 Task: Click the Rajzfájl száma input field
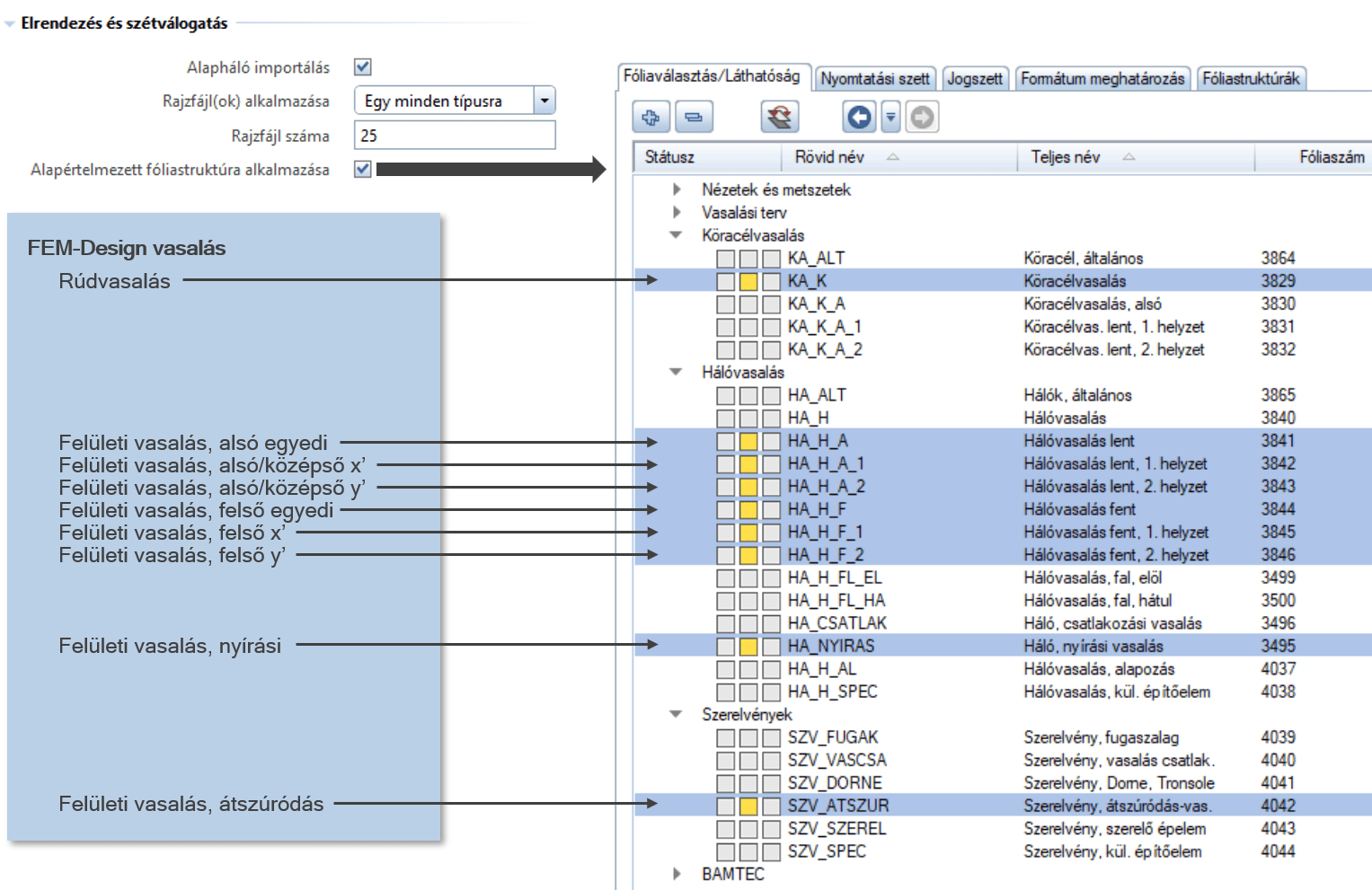pyautogui.click(x=455, y=136)
